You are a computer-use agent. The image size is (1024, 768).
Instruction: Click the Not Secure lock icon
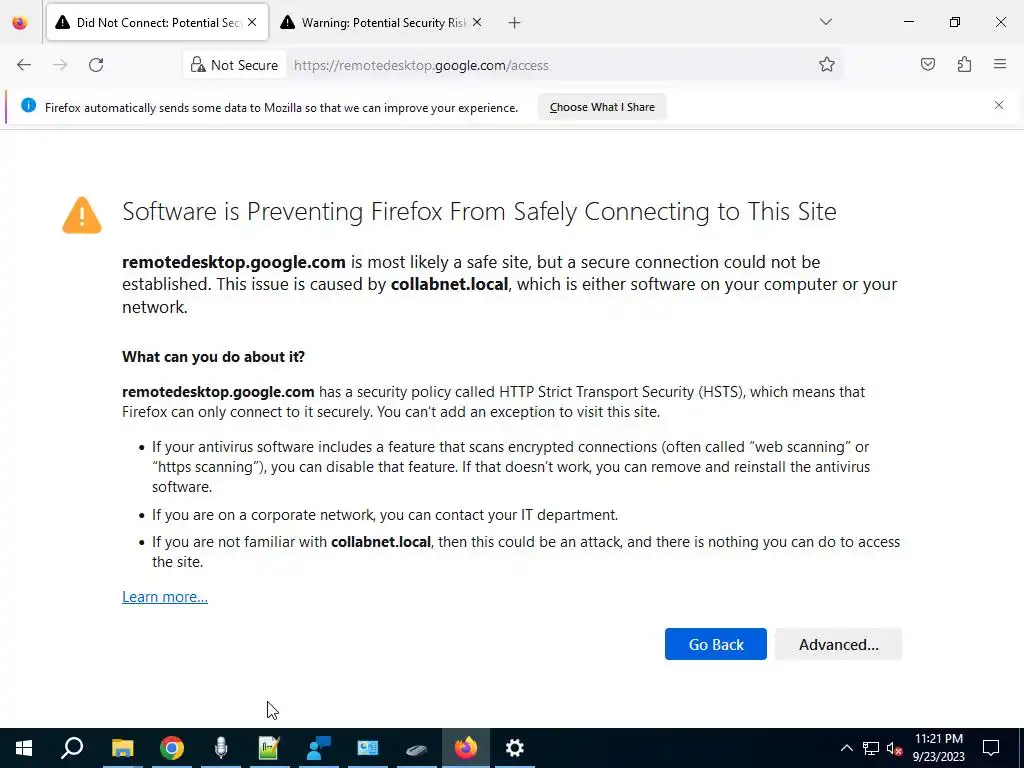[x=198, y=65]
